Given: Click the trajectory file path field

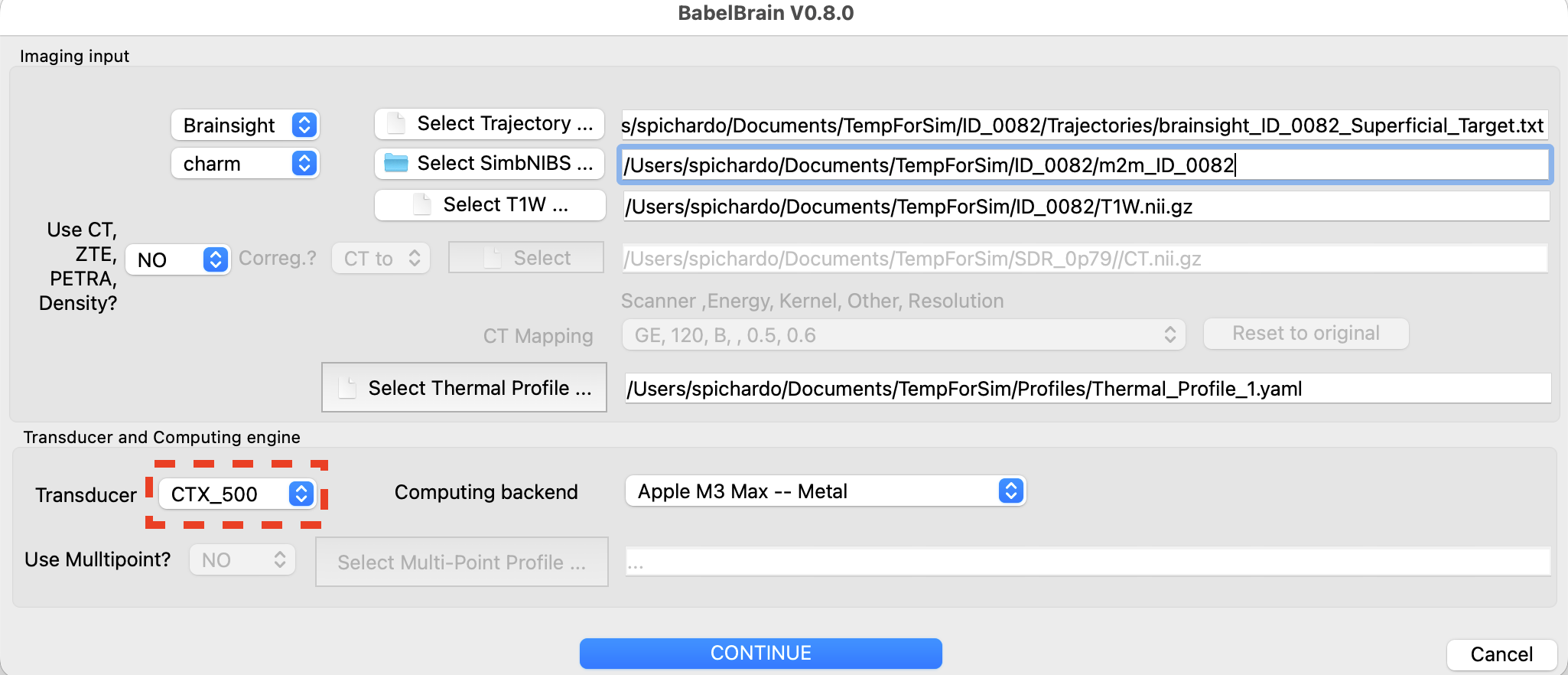Looking at the screenshot, I should click(1084, 126).
